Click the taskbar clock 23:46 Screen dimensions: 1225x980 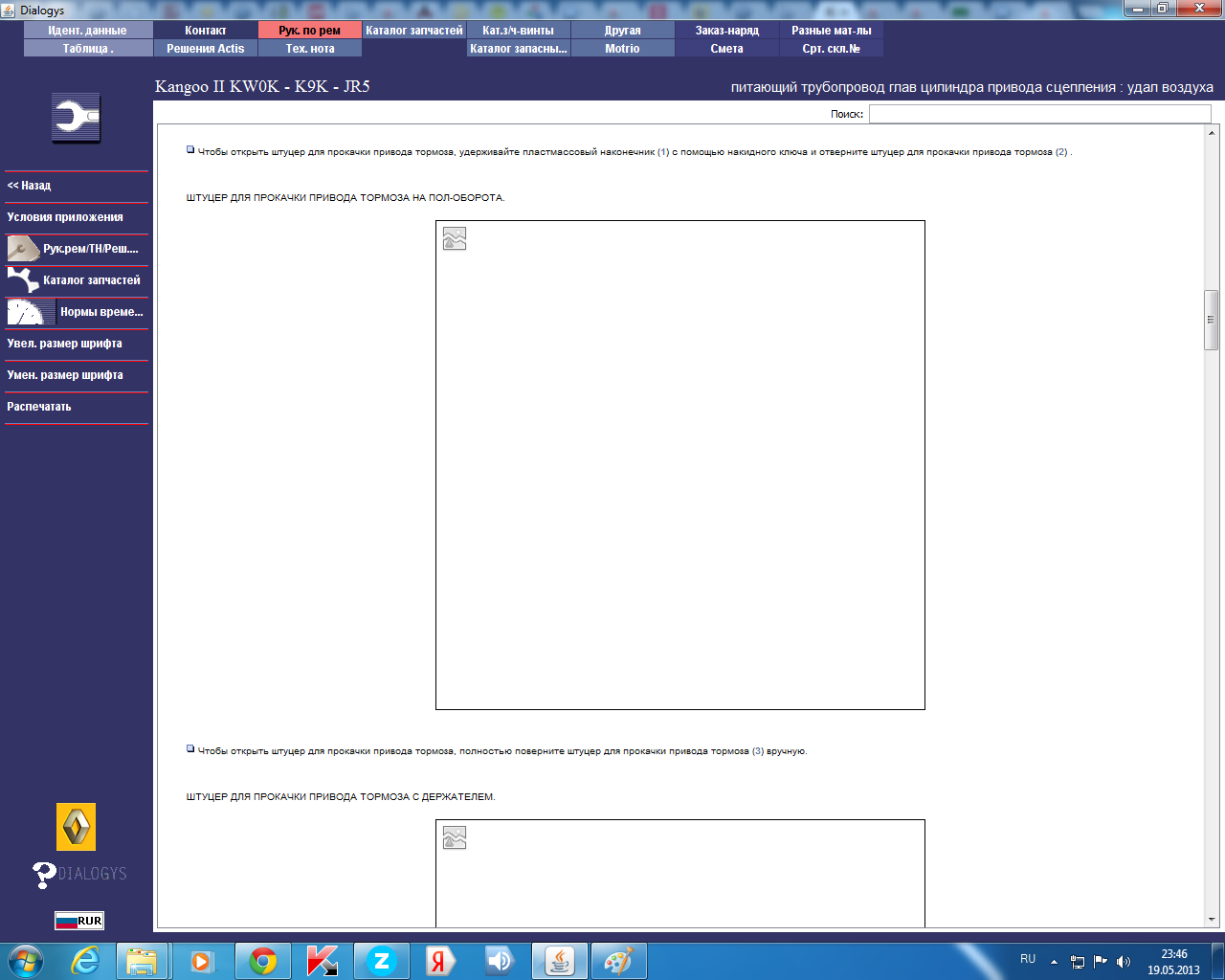pyautogui.click(x=1174, y=954)
